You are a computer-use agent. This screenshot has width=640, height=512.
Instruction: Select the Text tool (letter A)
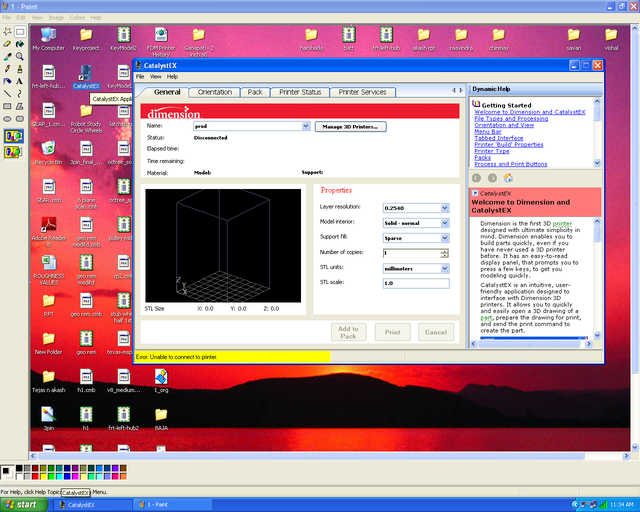coord(20,81)
